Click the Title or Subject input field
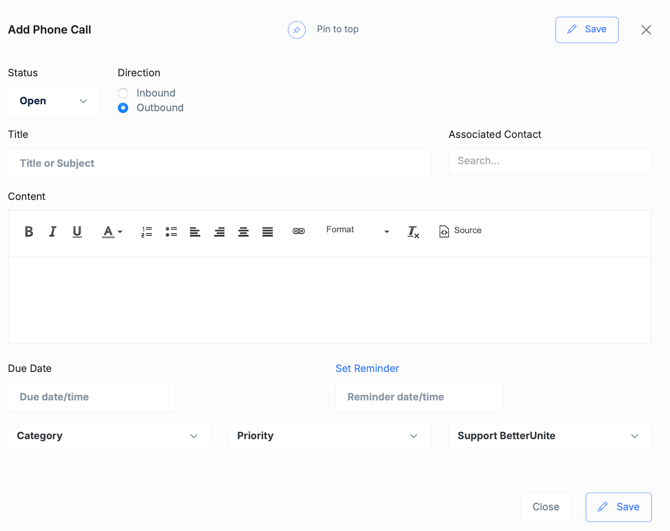The image size is (670, 531). click(219, 163)
